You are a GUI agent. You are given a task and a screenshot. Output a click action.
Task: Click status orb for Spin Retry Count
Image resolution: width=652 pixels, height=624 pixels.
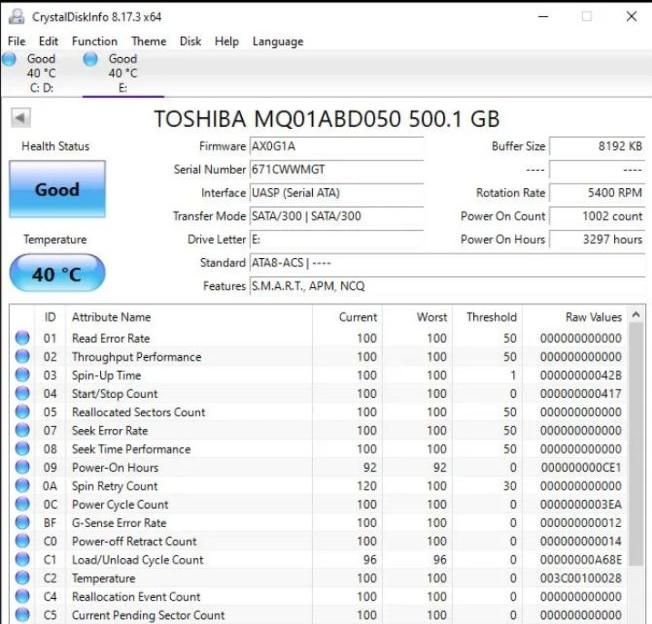(x=22, y=486)
